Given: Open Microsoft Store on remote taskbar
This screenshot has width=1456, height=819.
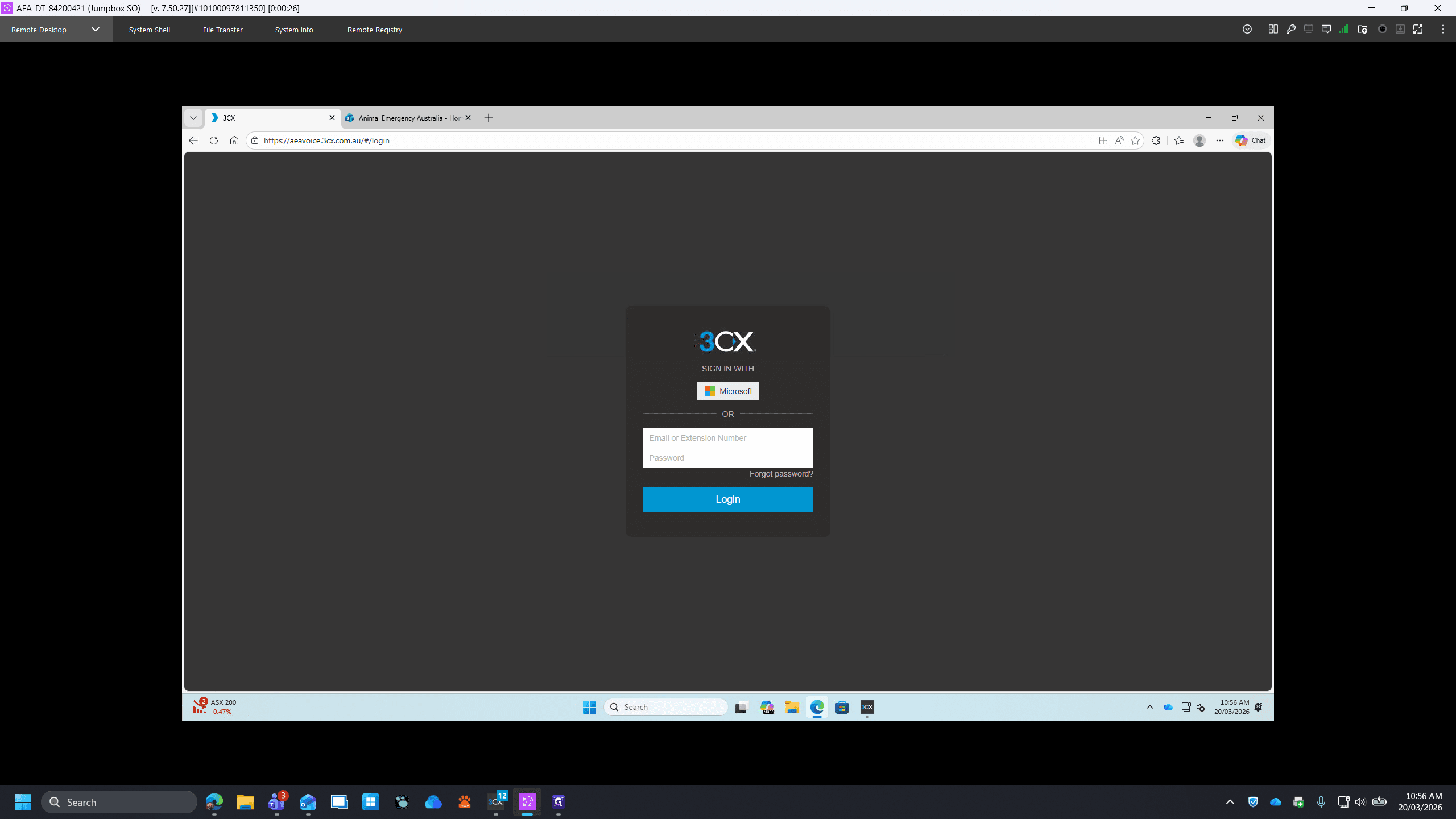Looking at the screenshot, I should point(842,707).
